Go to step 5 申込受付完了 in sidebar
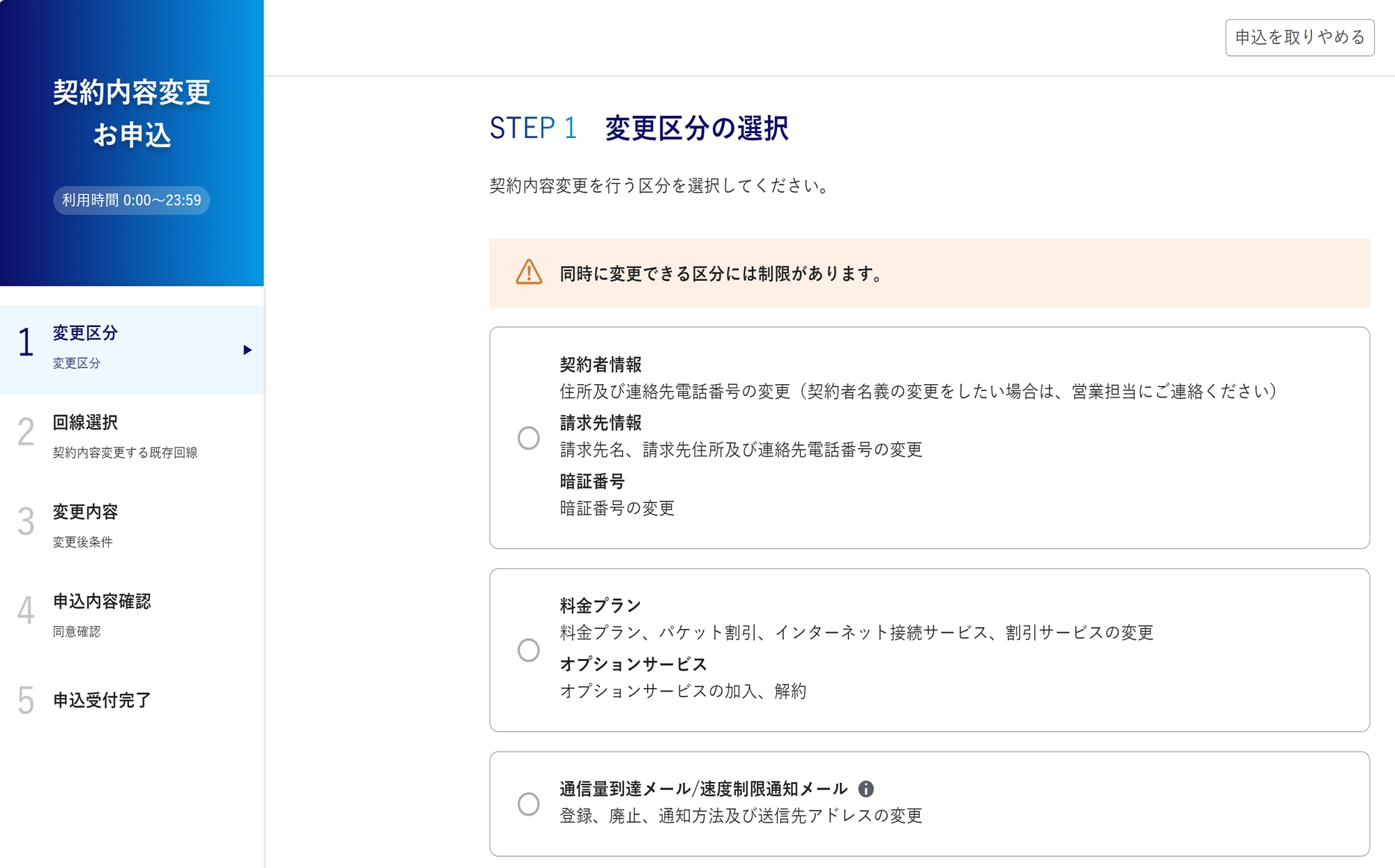 click(x=102, y=700)
